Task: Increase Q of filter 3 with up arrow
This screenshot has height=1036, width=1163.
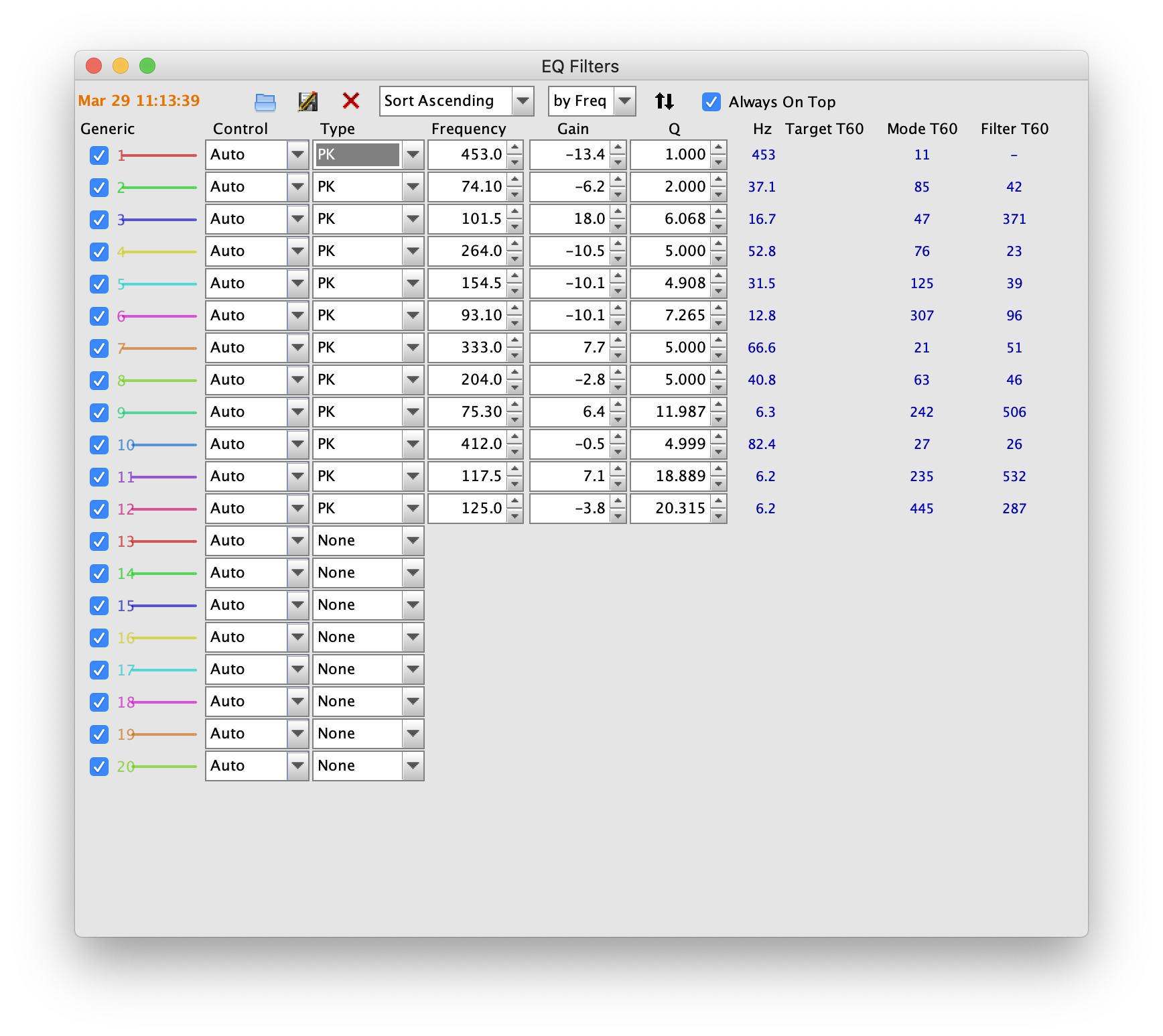Action: [x=718, y=212]
